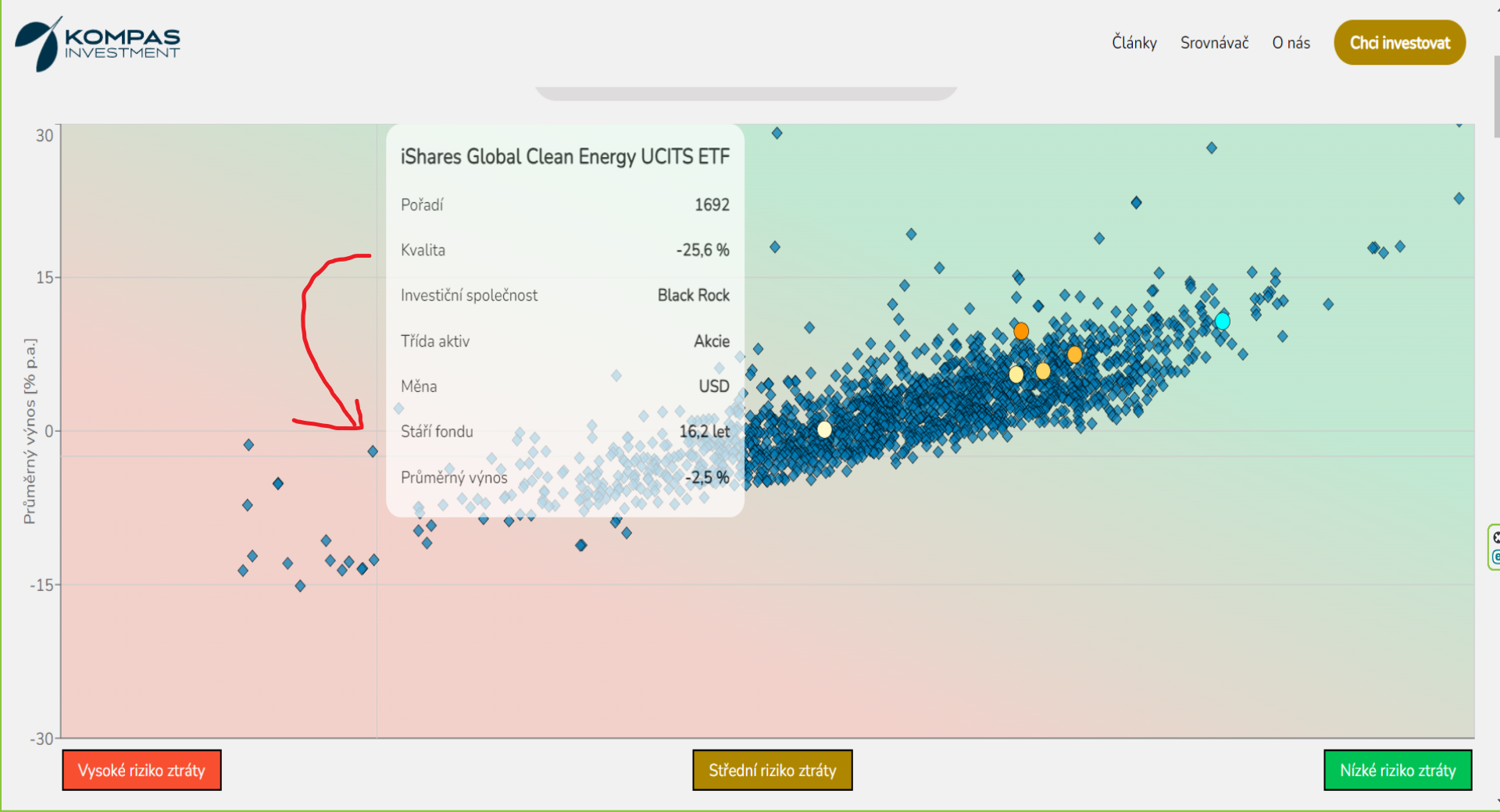Open the Články menu item
Viewport: 1500px width, 812px height.
[x=1134, y=43]
